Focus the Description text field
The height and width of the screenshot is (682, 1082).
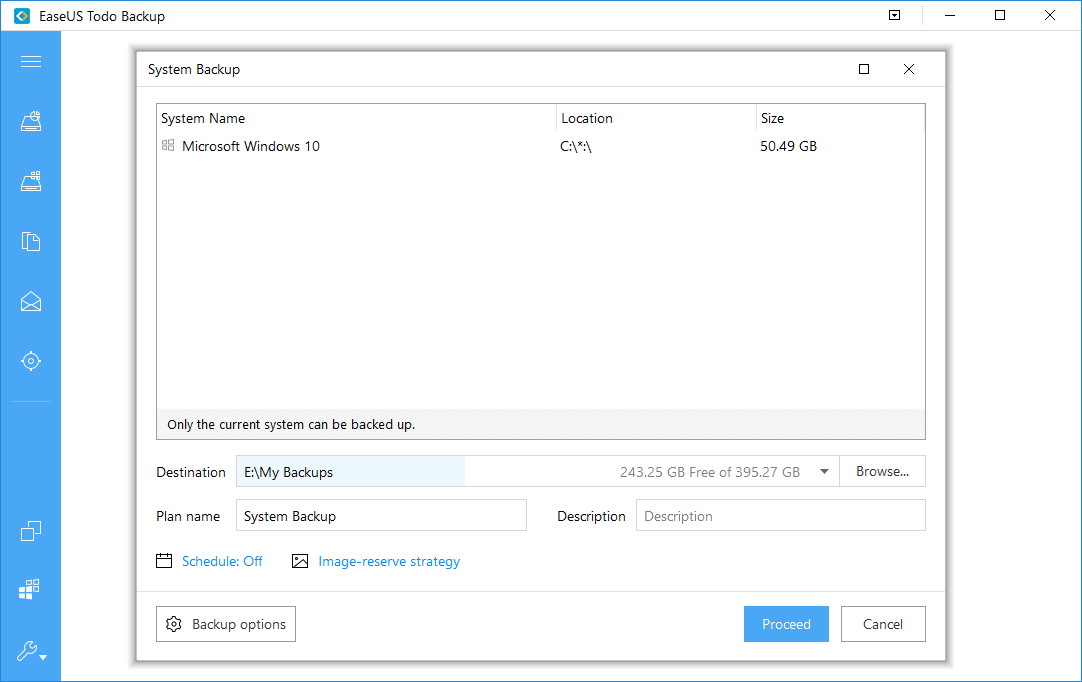(780, 516)
